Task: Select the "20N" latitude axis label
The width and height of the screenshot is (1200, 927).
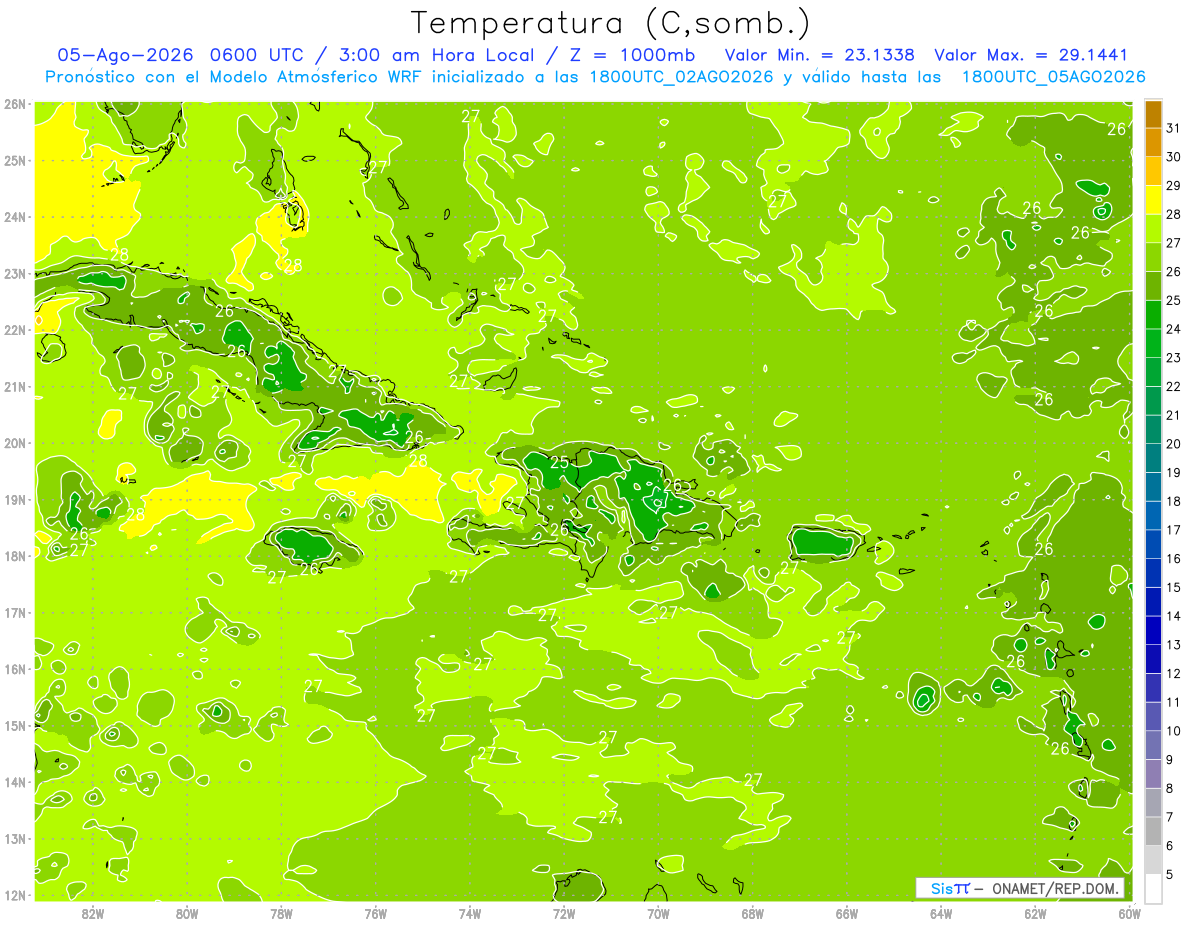Action: 15,443
